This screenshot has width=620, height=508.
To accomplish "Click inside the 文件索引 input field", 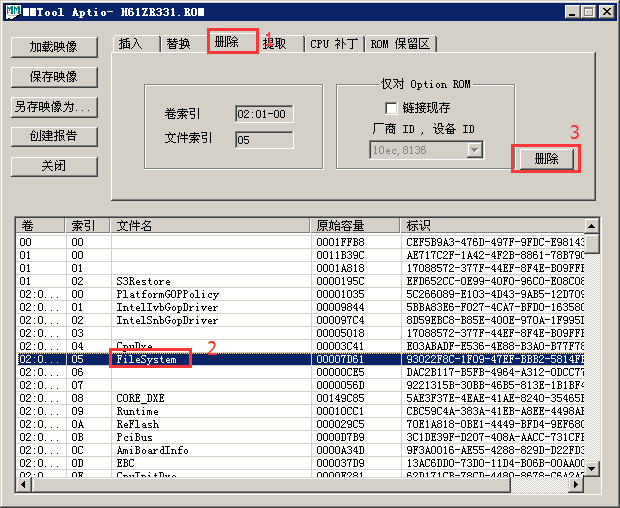I will [x=264, y=139].
